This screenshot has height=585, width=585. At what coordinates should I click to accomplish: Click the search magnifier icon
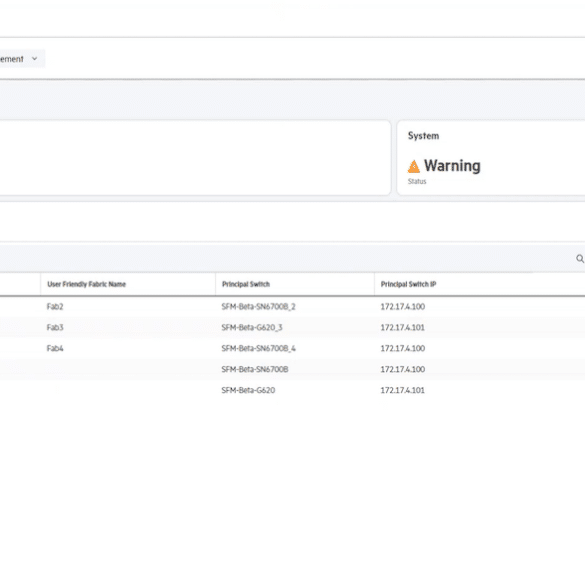point(580,259)
